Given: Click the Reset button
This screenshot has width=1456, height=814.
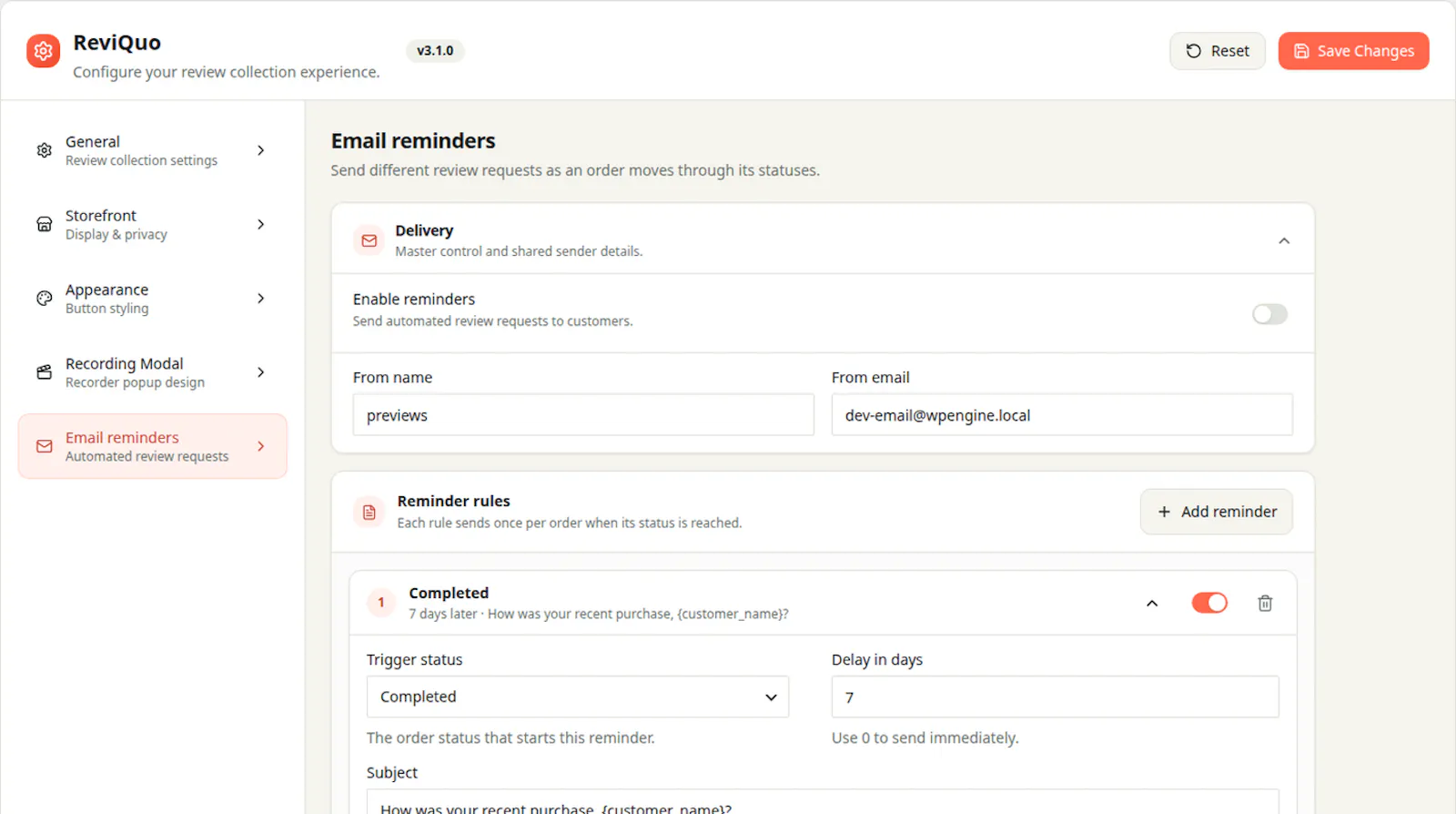Looking at the screenshot, I should 1217,51.
